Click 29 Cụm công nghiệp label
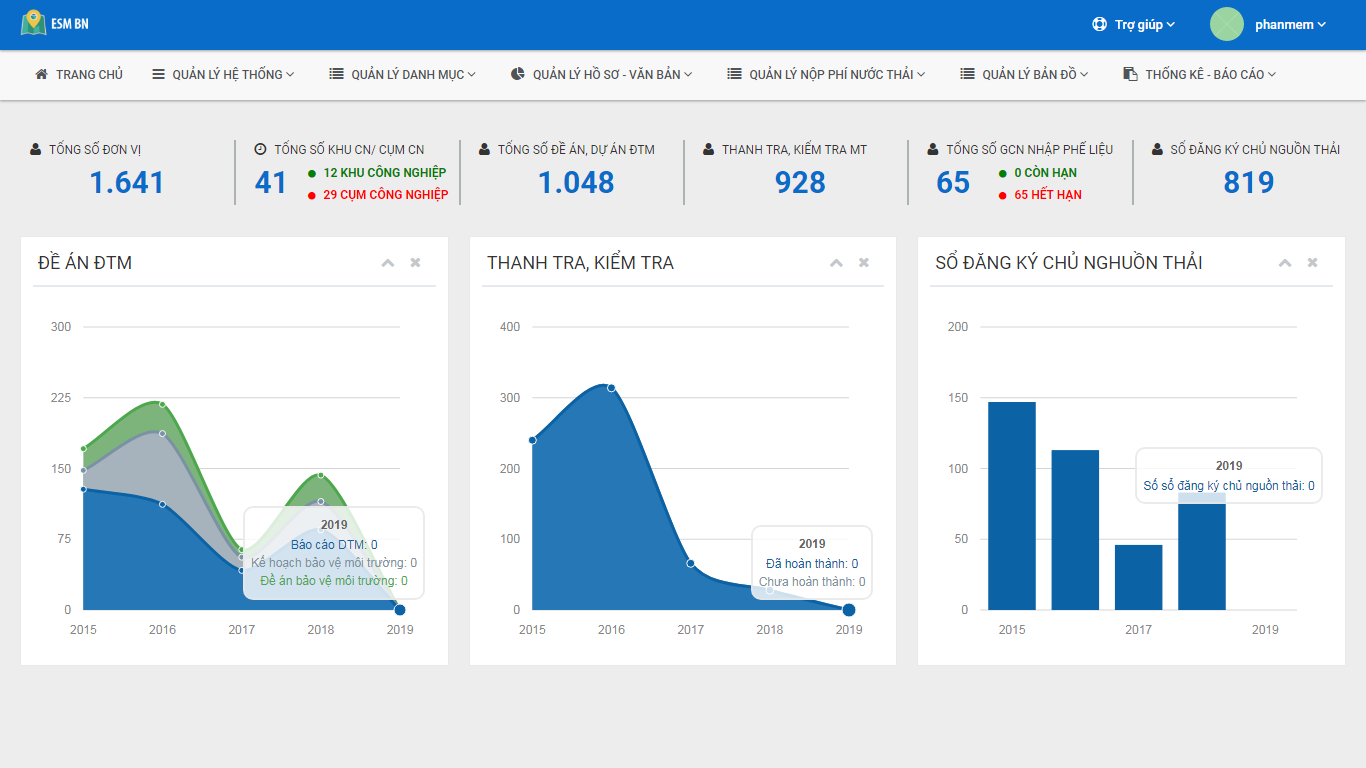 pos(386,195)
